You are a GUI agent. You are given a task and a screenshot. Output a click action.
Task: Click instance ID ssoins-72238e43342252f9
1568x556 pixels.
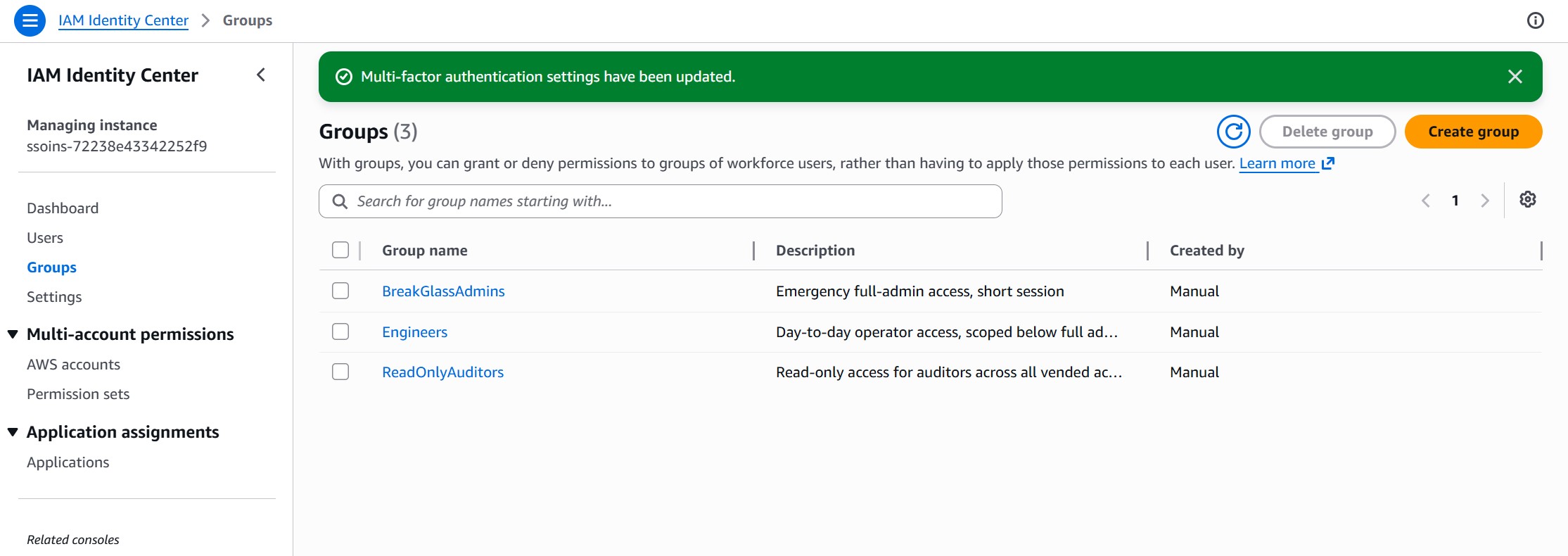click(x=117, y=146)
